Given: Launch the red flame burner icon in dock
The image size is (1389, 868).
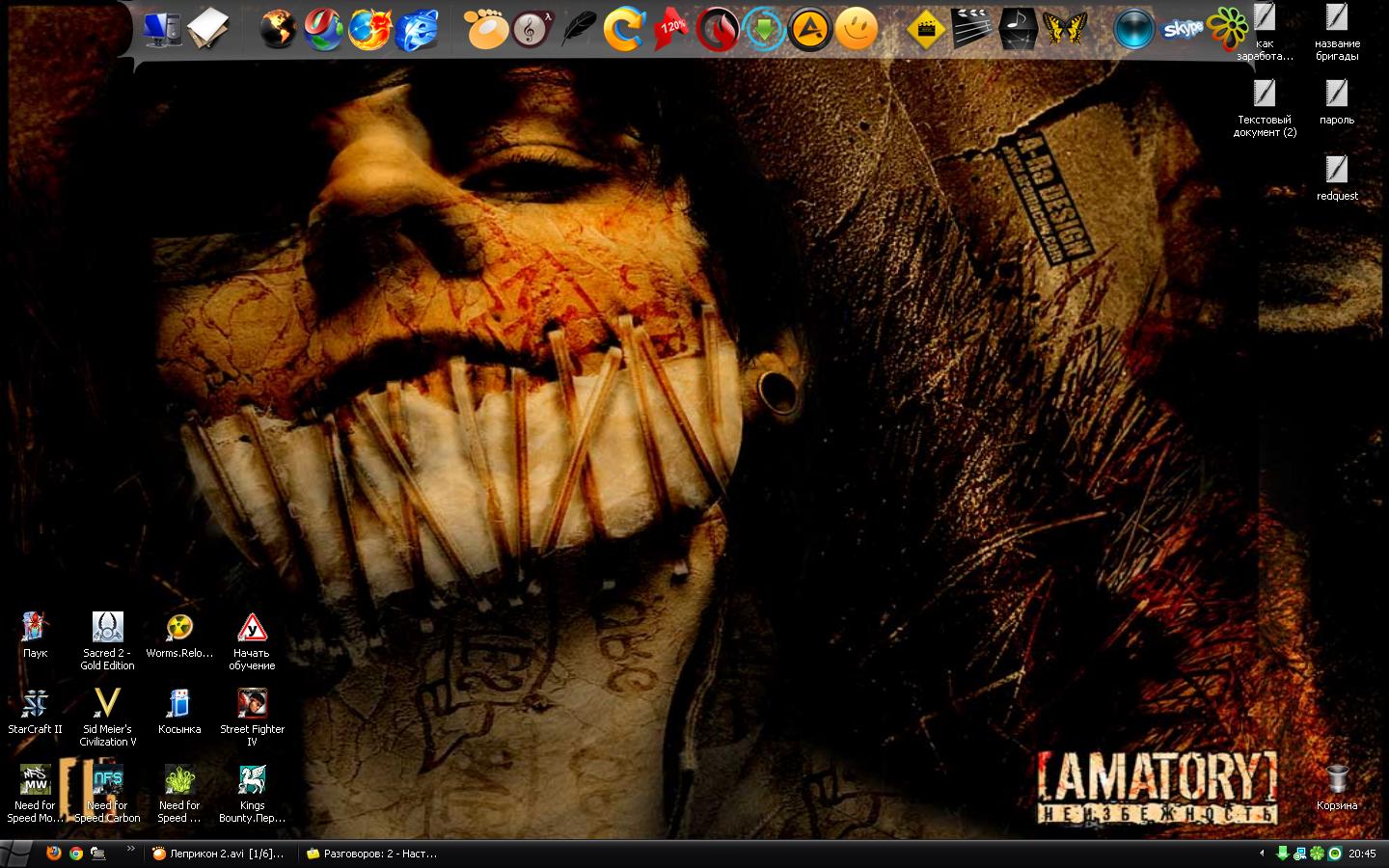Looking at the screenshot, I should pos(717,29).
